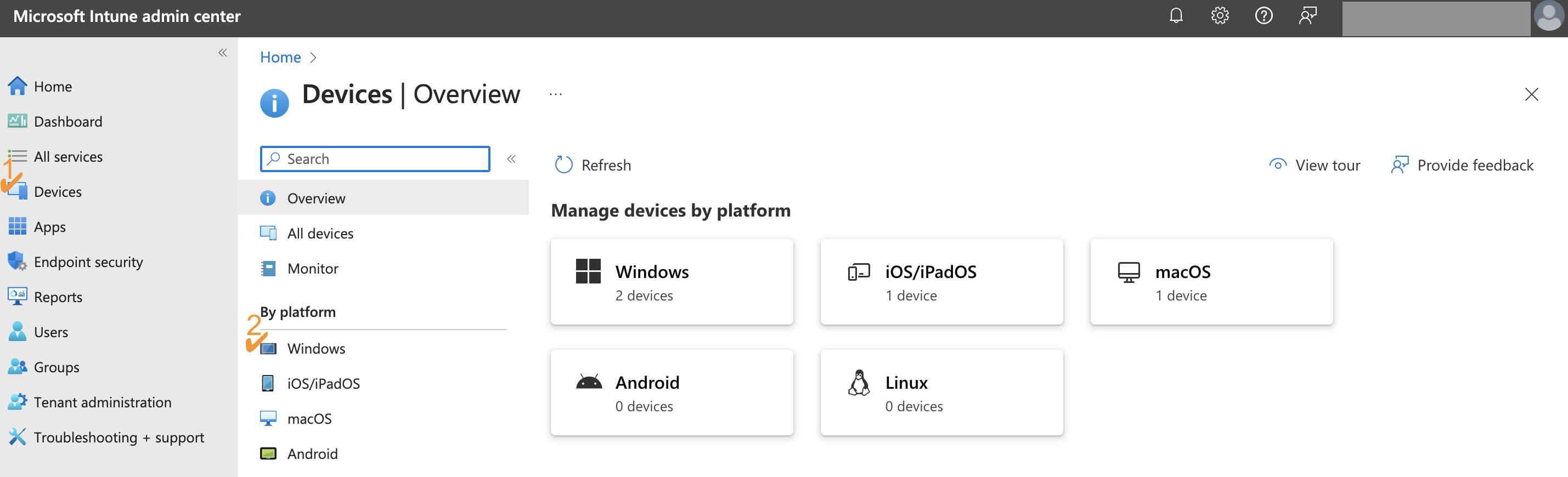
Task: Click the feedback person icon in header
Action: click(x=1307, y=16)
